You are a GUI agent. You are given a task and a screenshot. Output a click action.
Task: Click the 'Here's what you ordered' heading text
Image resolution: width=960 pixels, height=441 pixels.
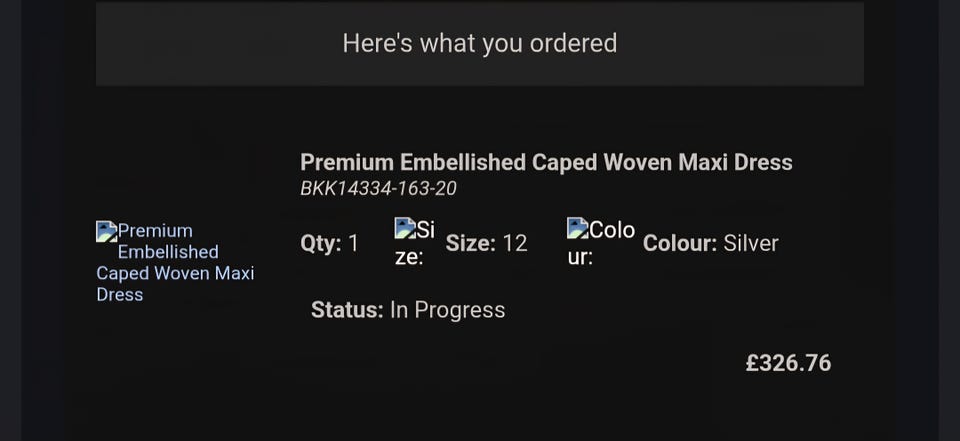pos(479,43)
